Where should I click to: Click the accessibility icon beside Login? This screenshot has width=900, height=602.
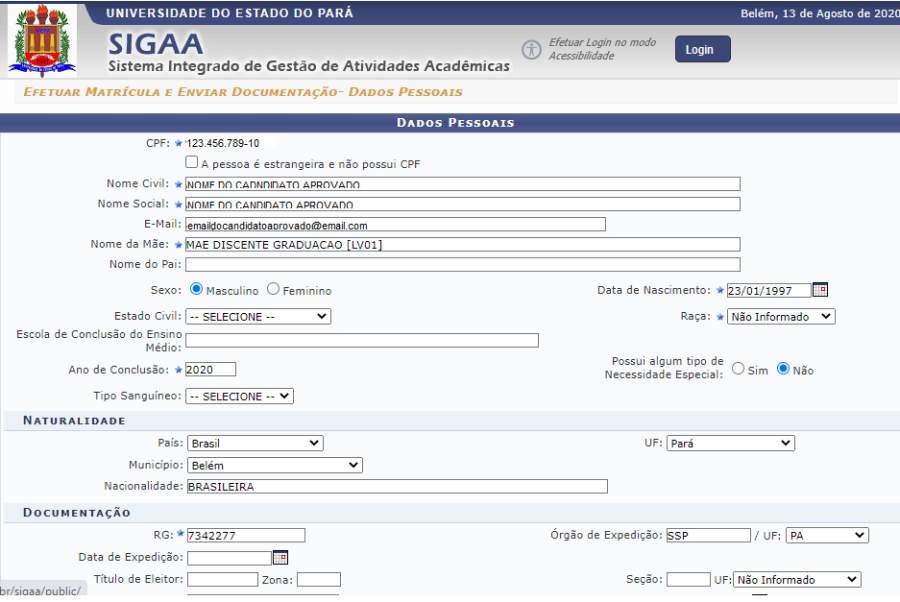click(x=531, y=49)
